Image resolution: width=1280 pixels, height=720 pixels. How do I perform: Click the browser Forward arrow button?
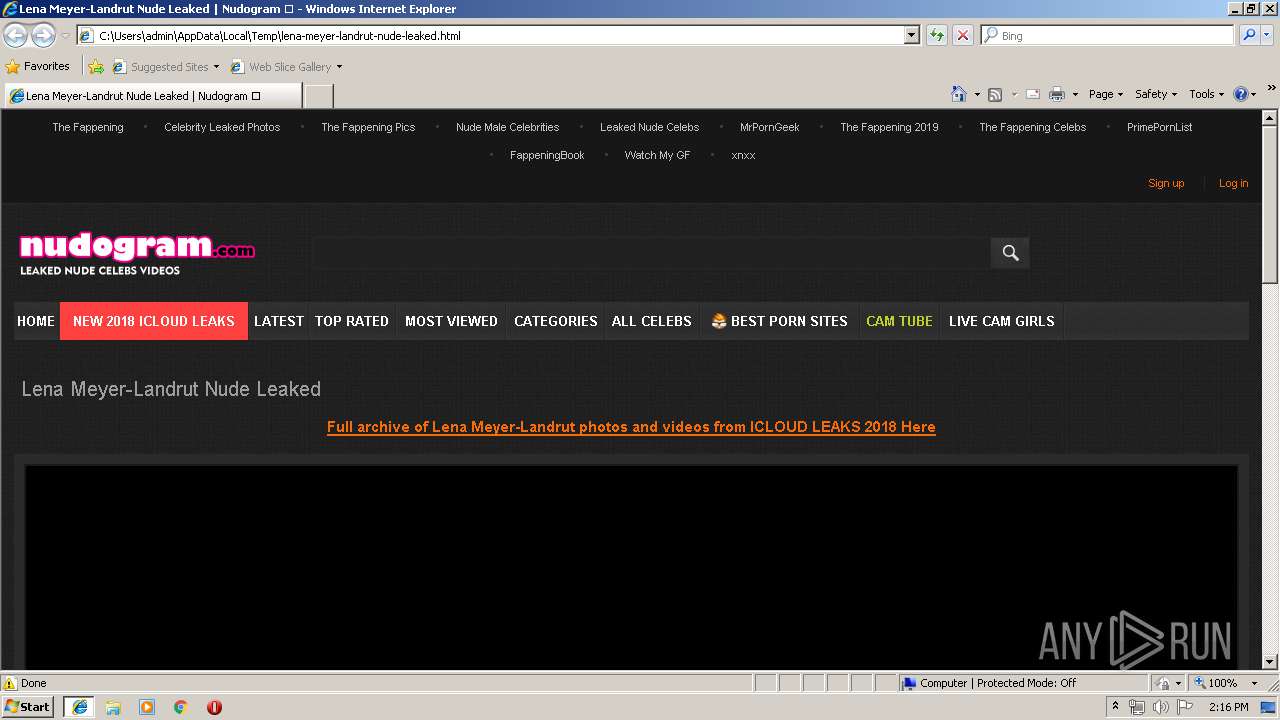[x=43, y=36]
